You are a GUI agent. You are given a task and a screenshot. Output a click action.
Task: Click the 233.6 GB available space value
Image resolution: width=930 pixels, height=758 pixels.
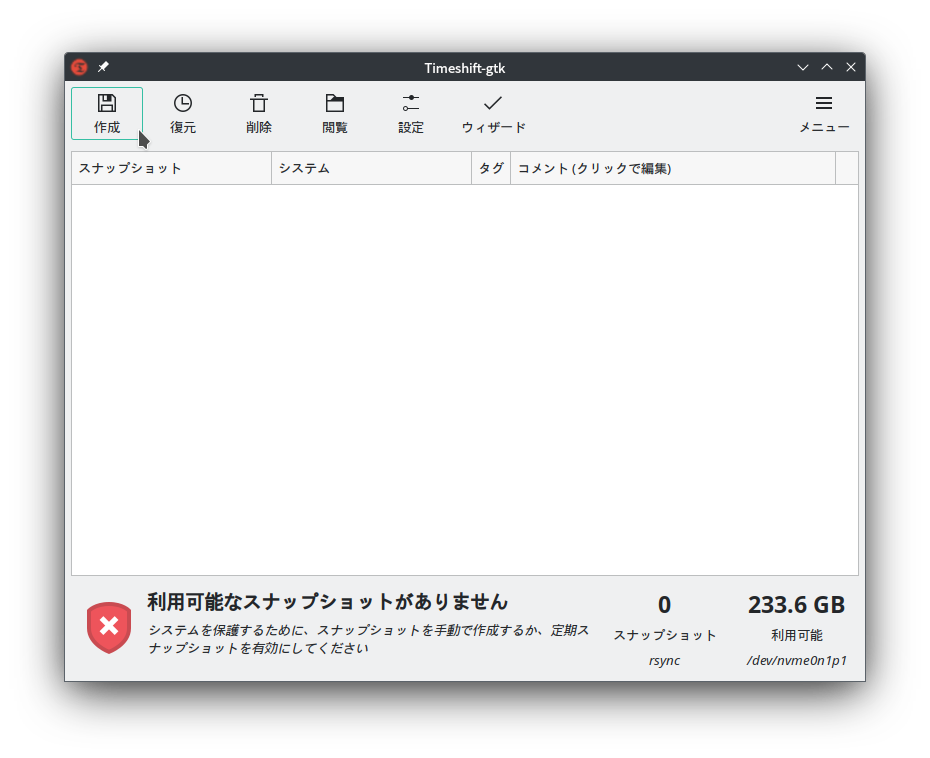(796, 605)
